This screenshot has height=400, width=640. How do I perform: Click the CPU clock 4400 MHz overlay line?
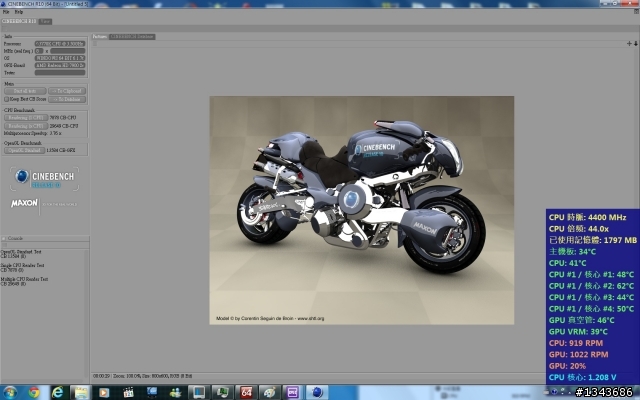click(587, 218)
